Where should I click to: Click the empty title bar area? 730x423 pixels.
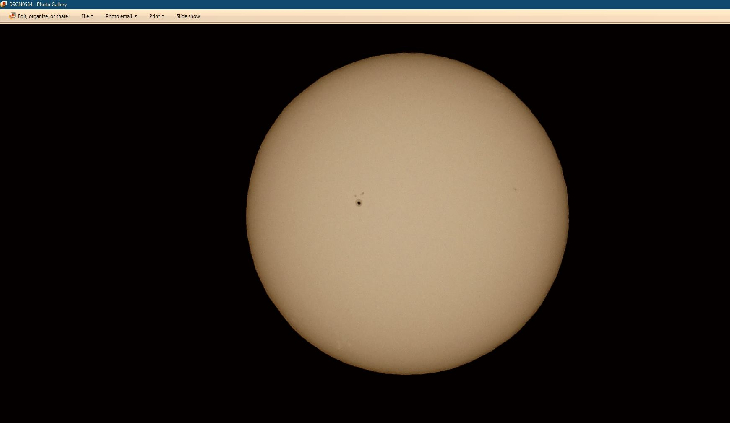[x=400, y=4]
